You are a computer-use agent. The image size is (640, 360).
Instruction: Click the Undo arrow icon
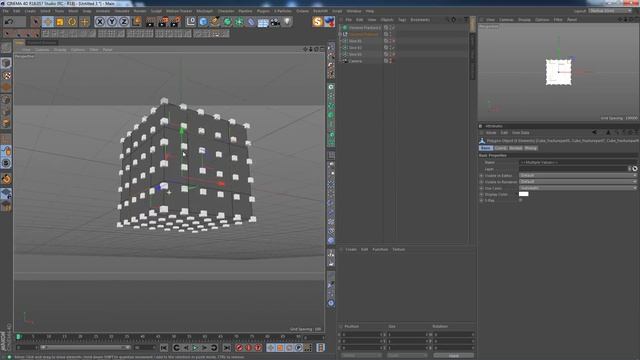[9, 22]
